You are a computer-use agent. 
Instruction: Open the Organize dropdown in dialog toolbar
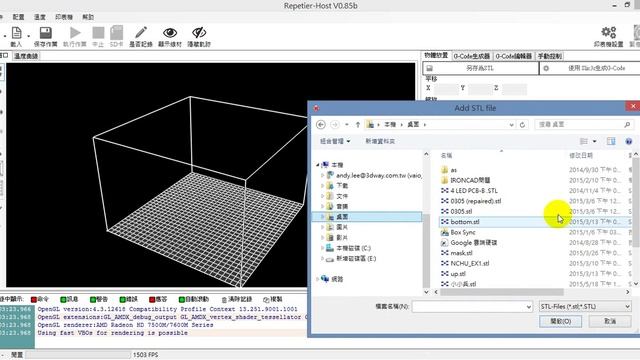335,141
